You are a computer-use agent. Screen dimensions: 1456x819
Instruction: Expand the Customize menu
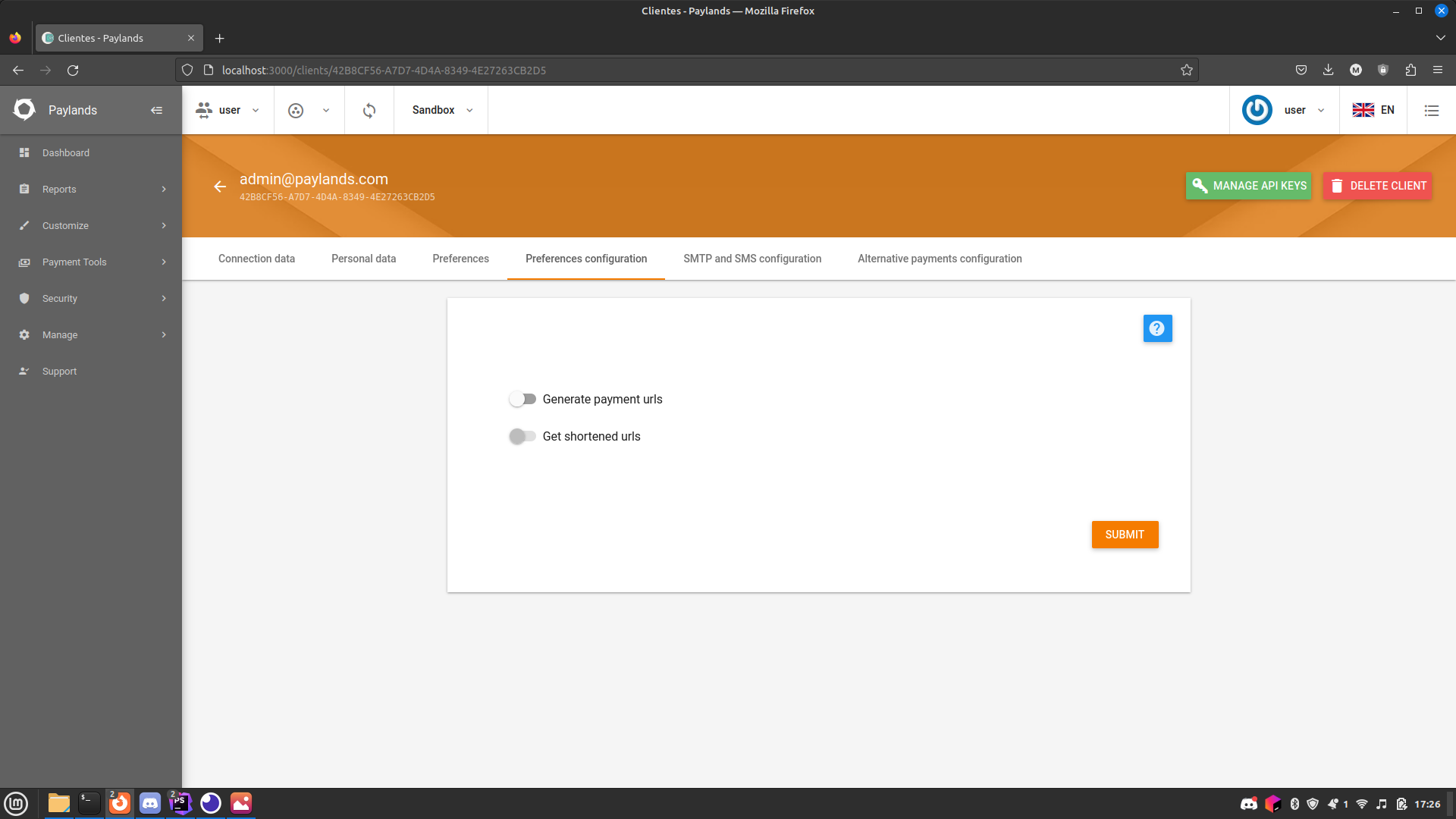[x=91, y=225]
